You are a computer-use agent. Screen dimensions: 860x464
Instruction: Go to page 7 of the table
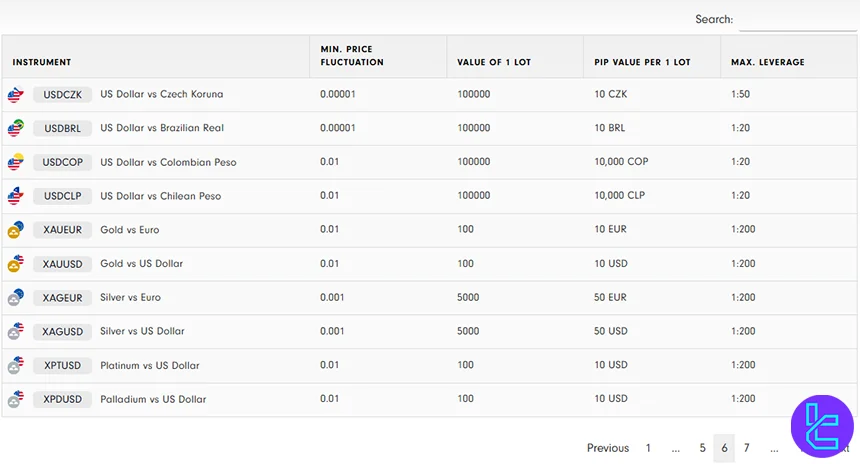(x=746, y=448)
